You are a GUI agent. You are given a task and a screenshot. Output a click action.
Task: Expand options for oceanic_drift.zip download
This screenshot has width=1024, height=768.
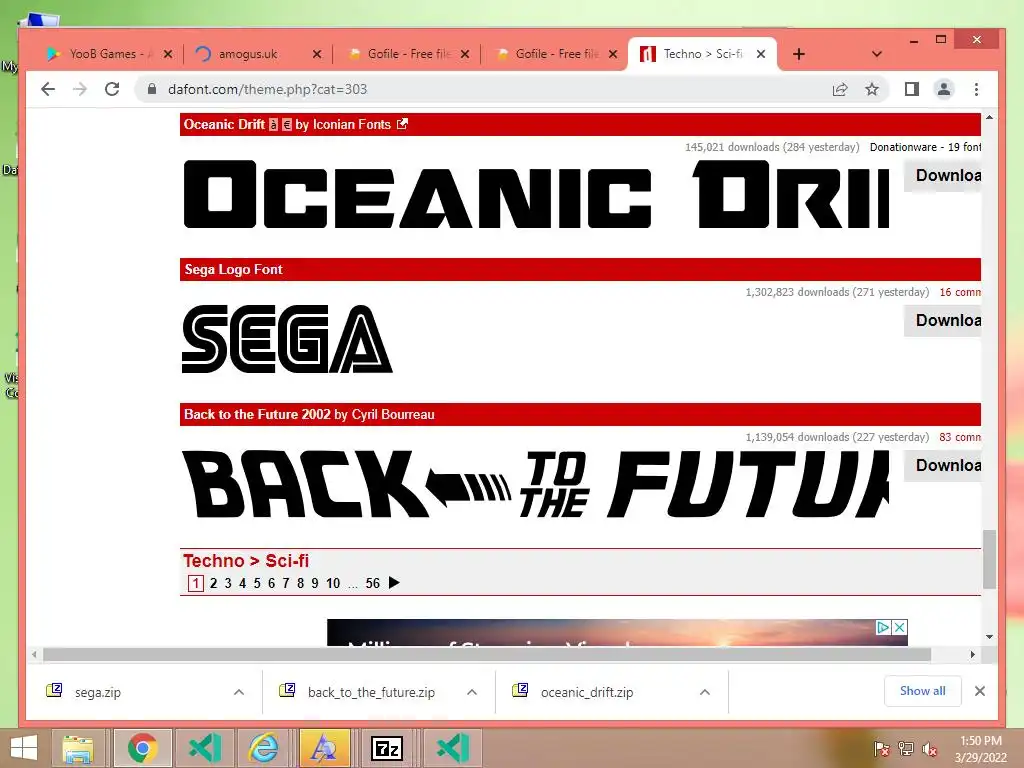point(705,692)
